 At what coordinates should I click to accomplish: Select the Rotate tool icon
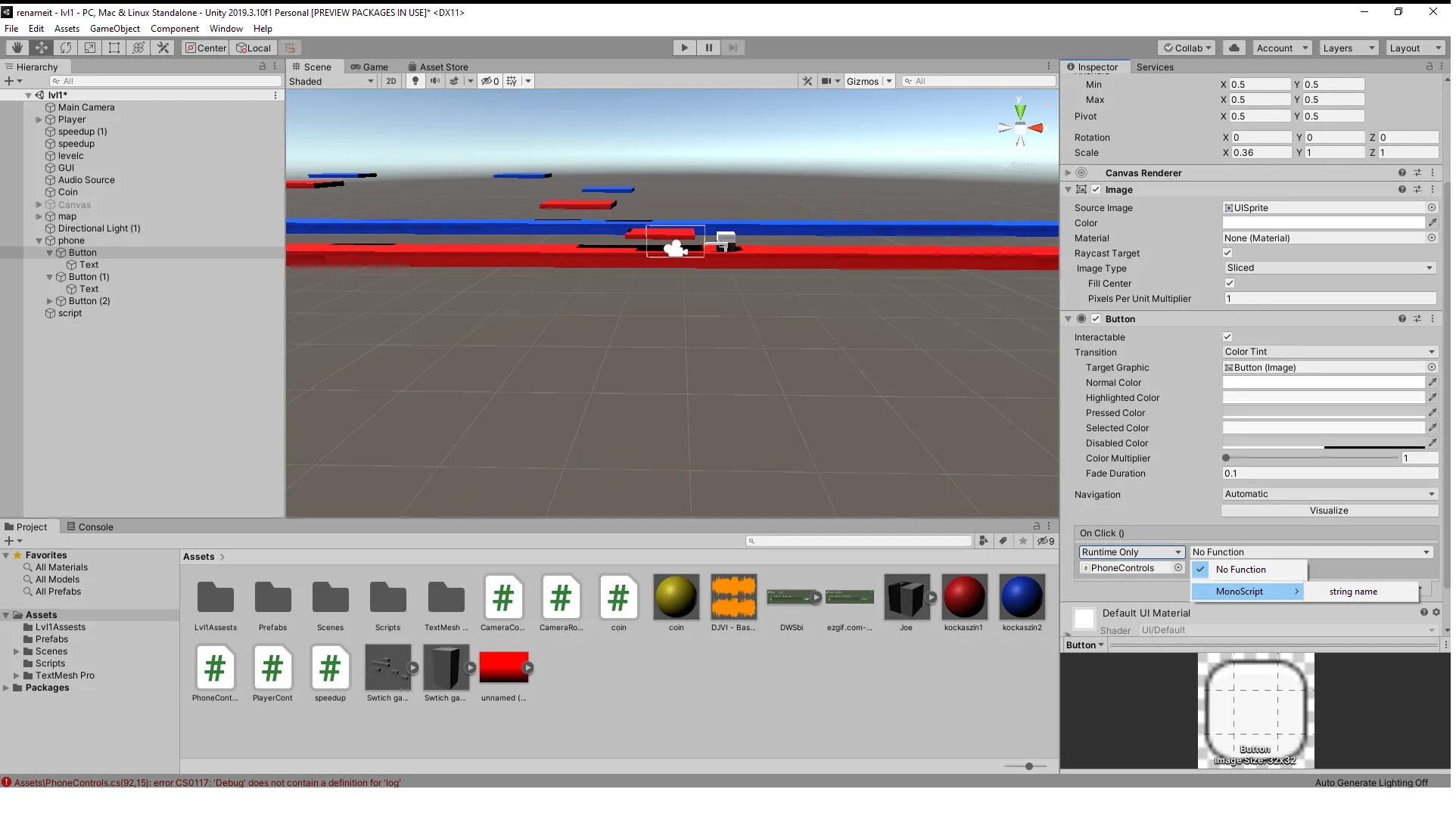66,48
